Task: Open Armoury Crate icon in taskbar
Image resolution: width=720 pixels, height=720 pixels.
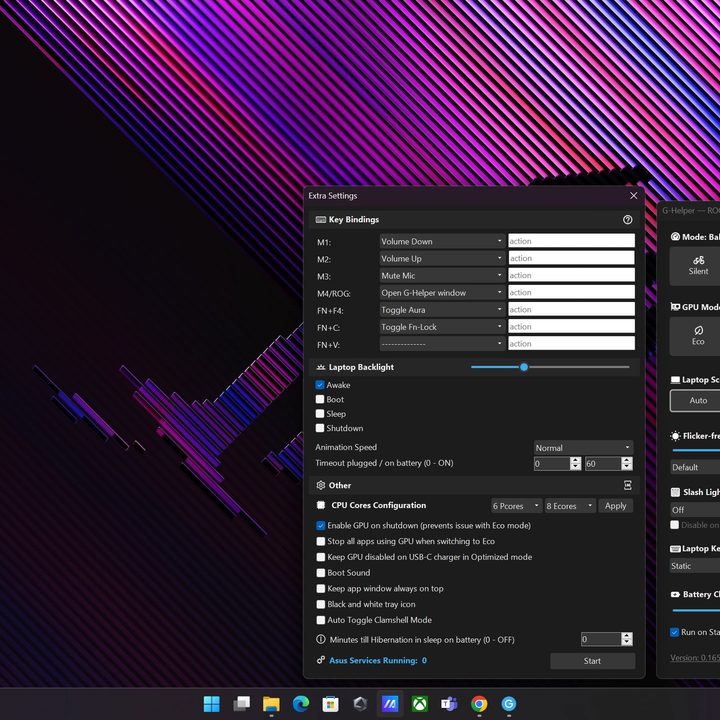Action: (x=360, y=703)
